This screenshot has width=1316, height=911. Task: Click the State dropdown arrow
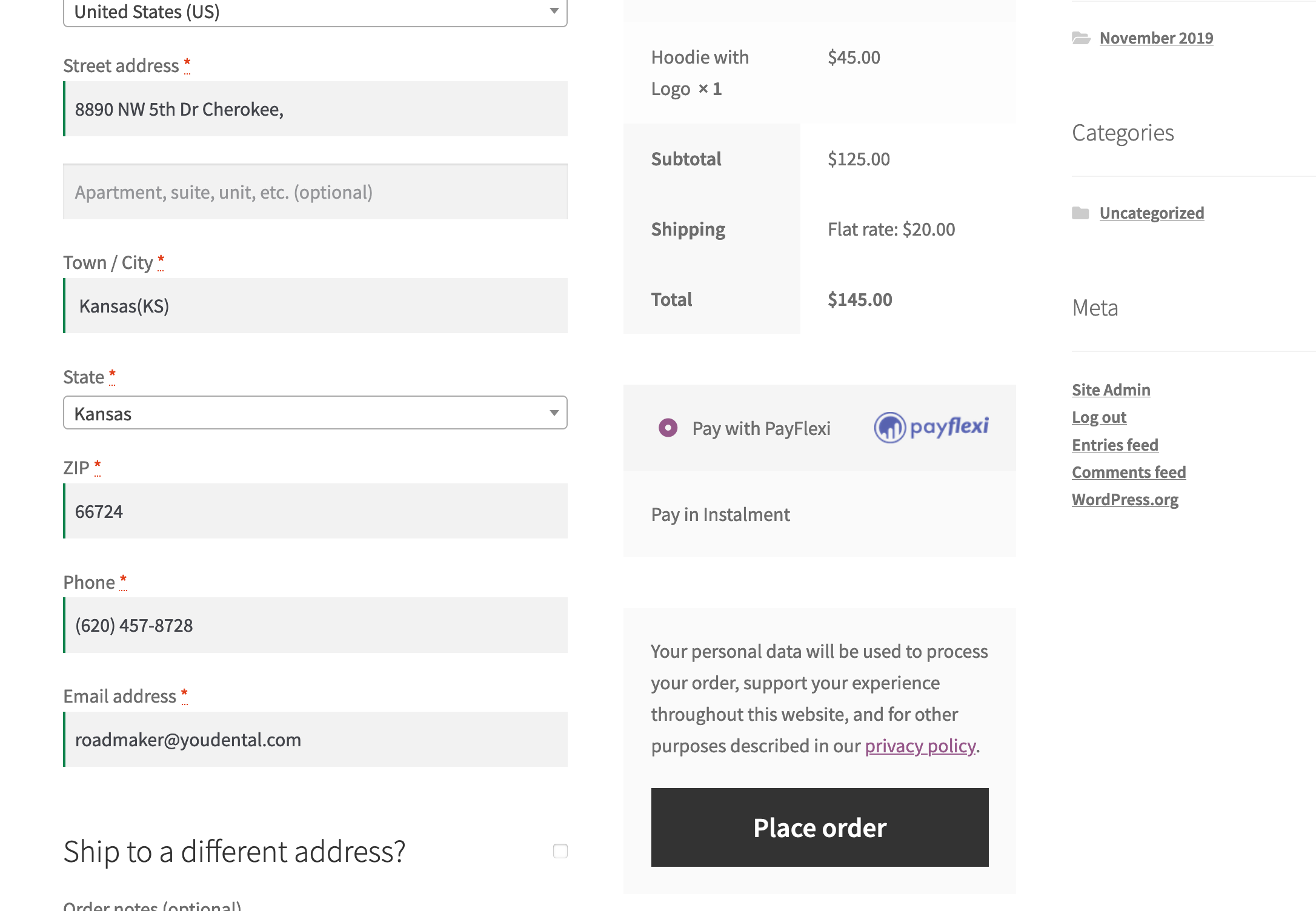[x=554, y=413]
